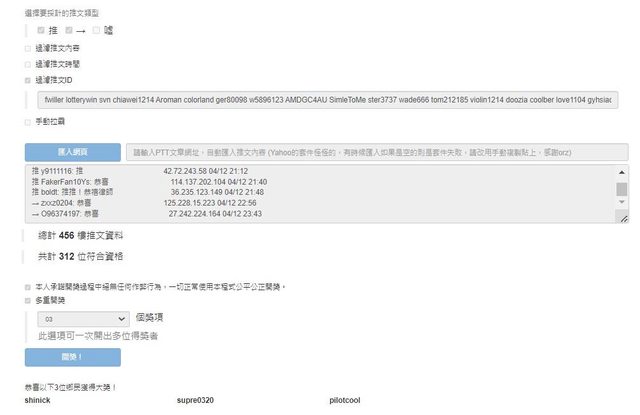Enable the 噓 comment type checkbox
This screenshot has width=640, height=415.
96,31
